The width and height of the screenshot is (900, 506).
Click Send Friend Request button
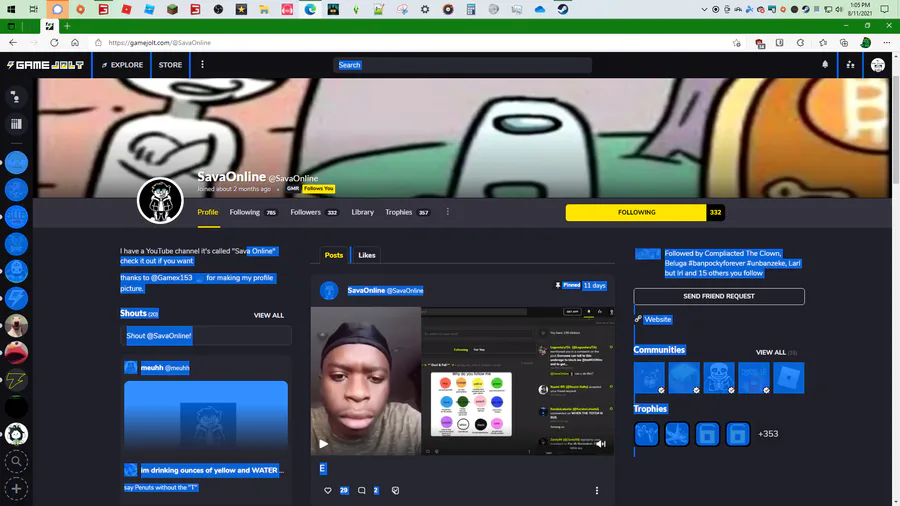click(719, 296)
